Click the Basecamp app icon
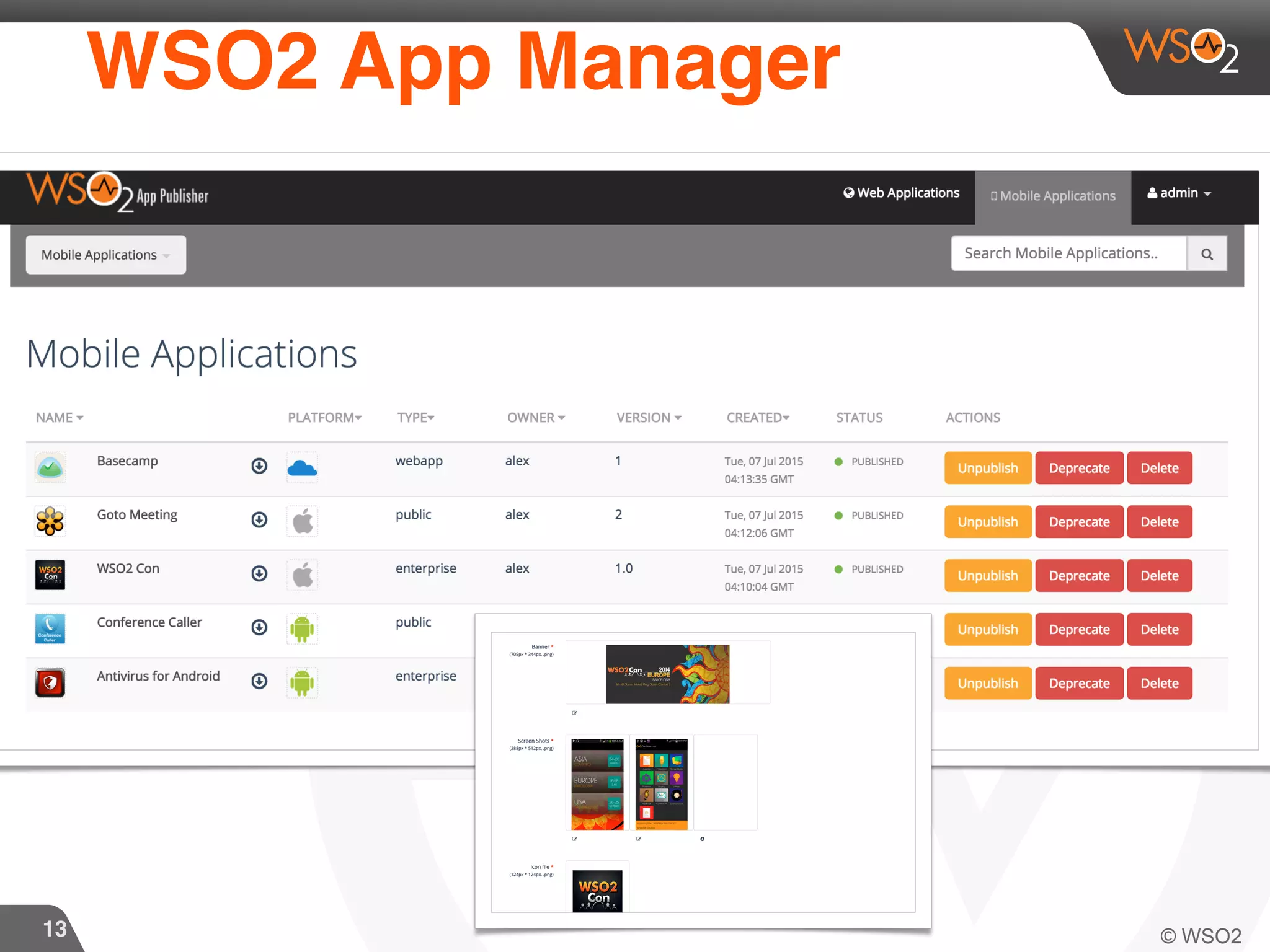Image resolution: width=1270 pixels, height=952 pixels. tap(50, 467)
